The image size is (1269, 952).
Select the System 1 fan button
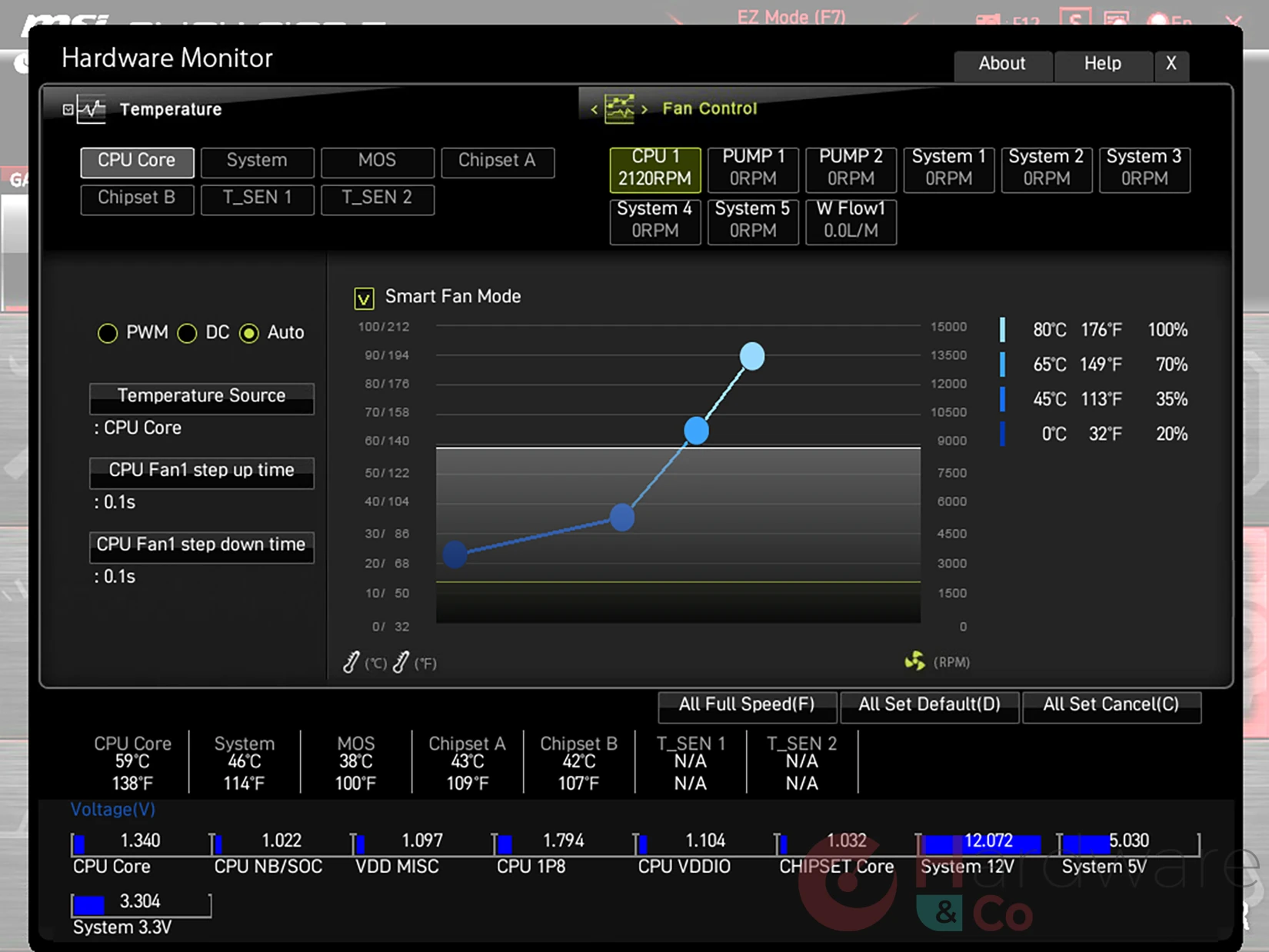(948, 169)
